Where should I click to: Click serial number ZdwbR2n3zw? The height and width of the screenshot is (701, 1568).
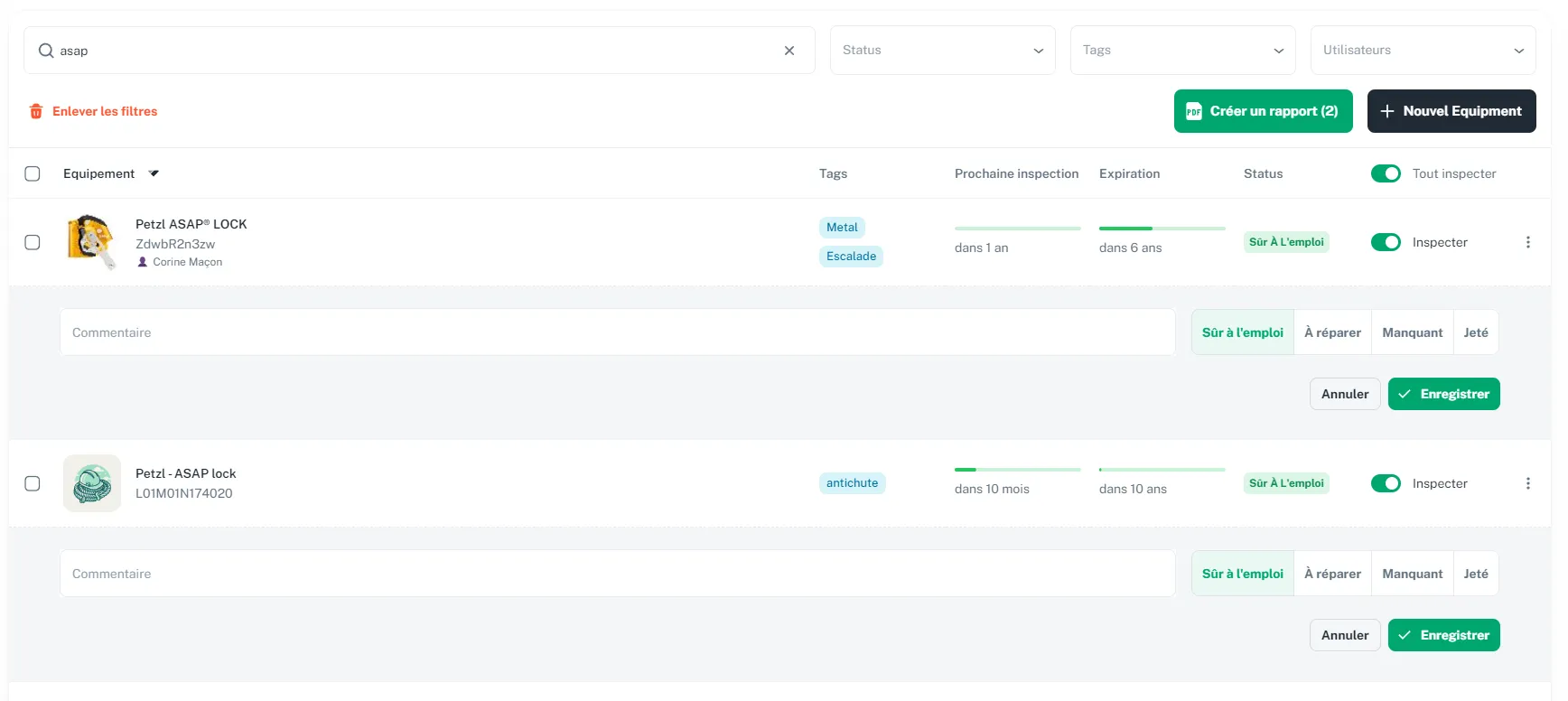[175, 244]
